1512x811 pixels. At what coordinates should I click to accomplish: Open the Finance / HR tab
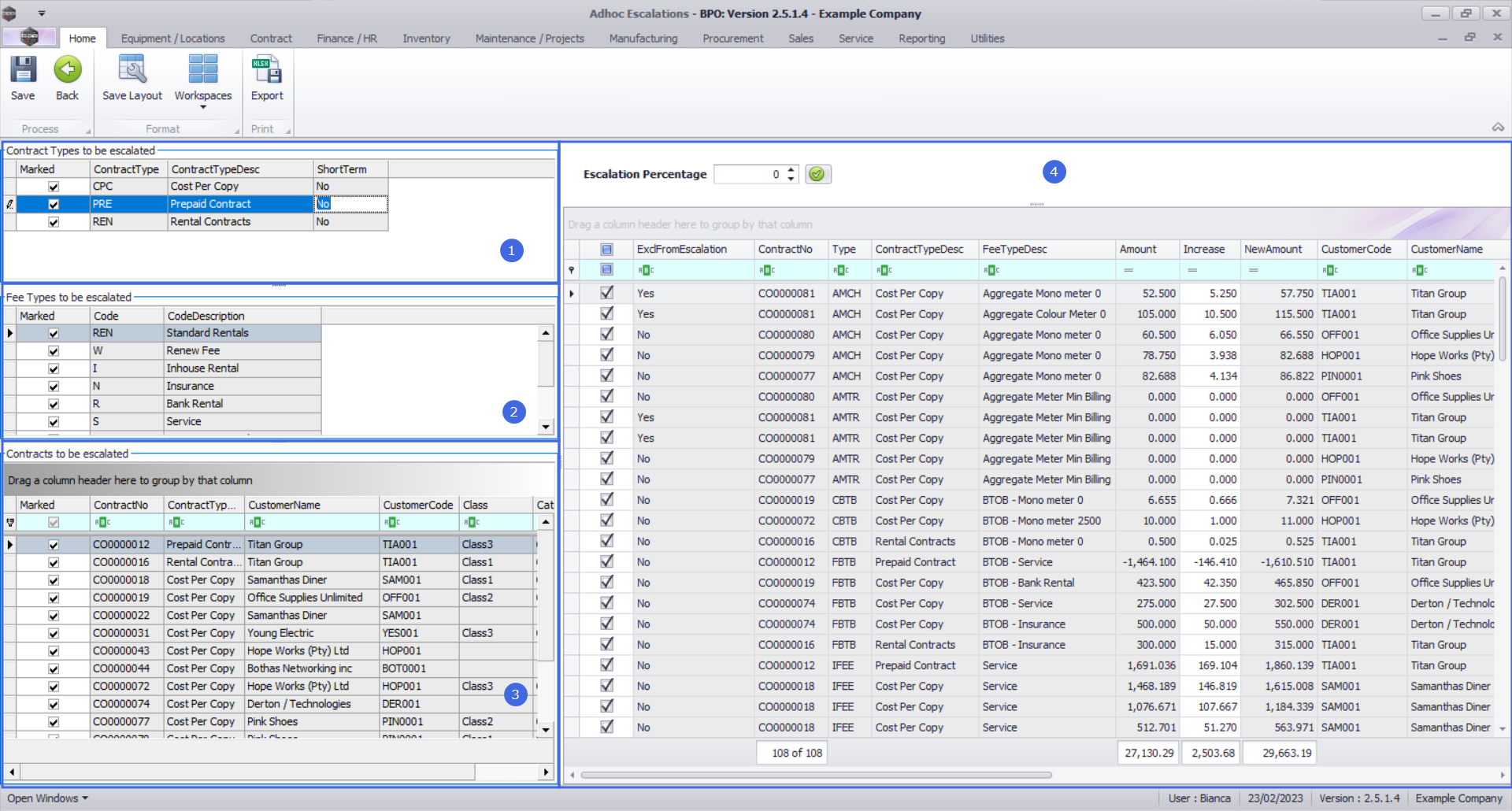click(346, 39)
